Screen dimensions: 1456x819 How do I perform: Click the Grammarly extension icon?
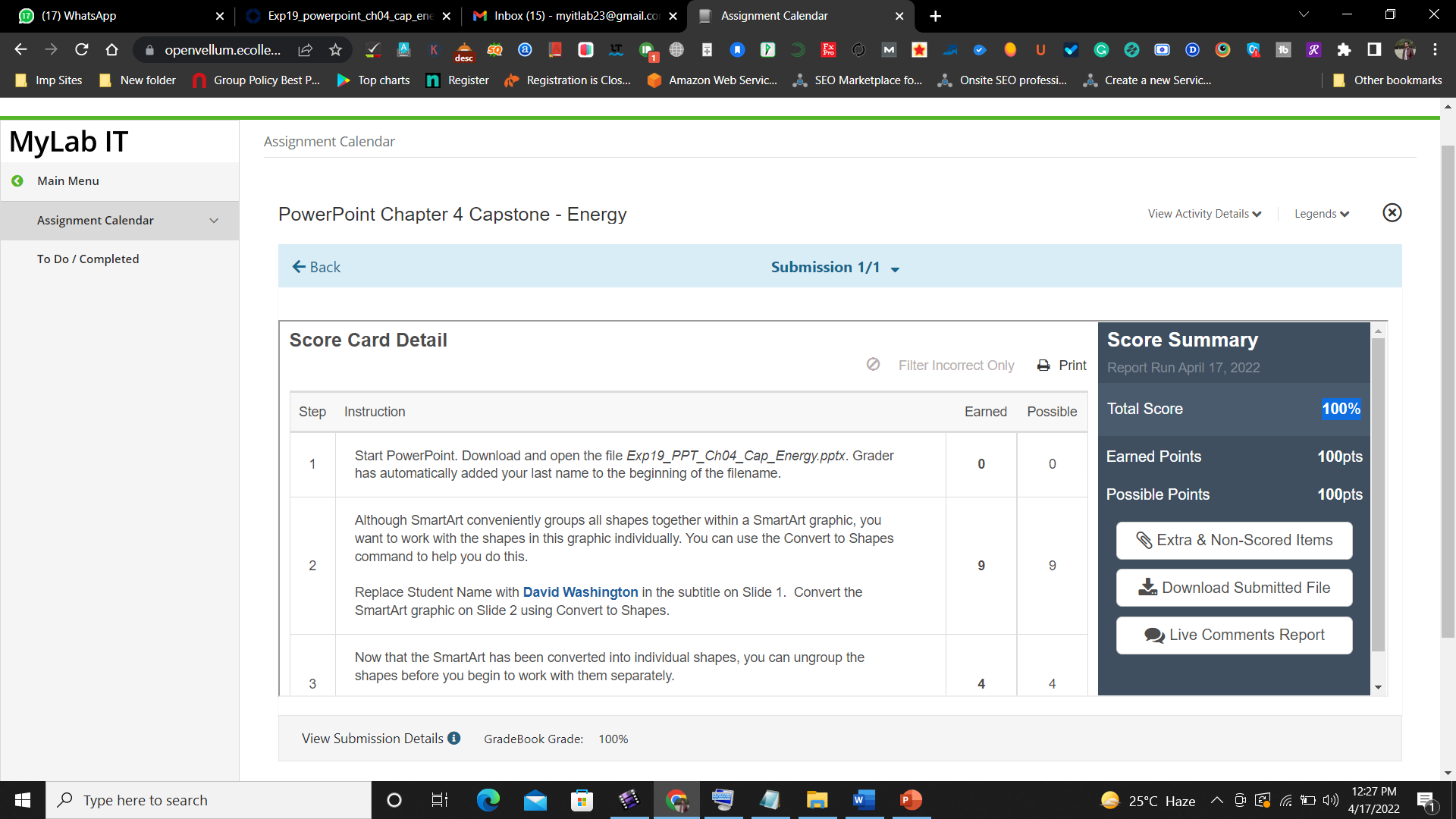pos(1101,50)
